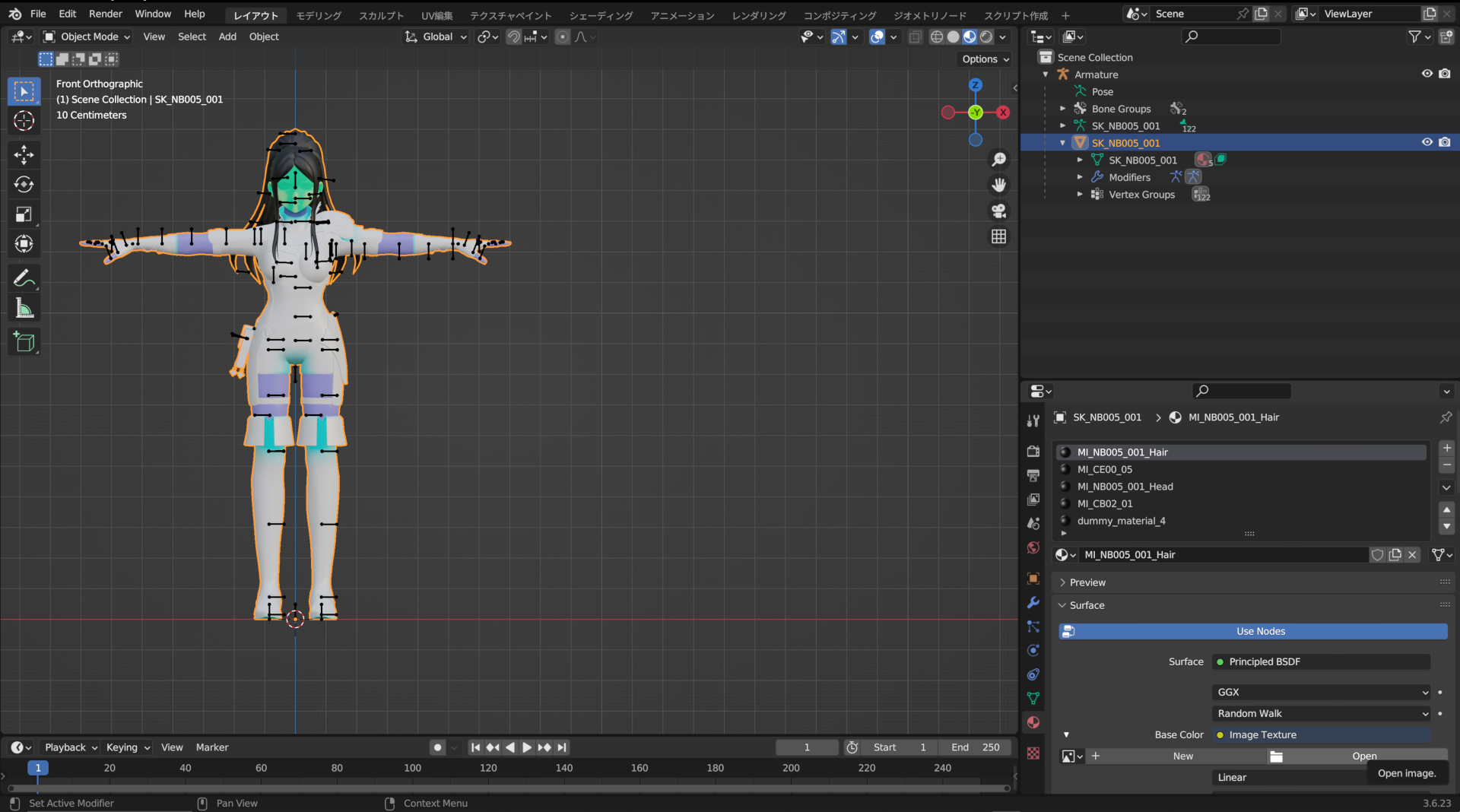Open the Modifiers properties tab
The height and width of the screenshot is (812, 1460).
[x=1033, y=602]
